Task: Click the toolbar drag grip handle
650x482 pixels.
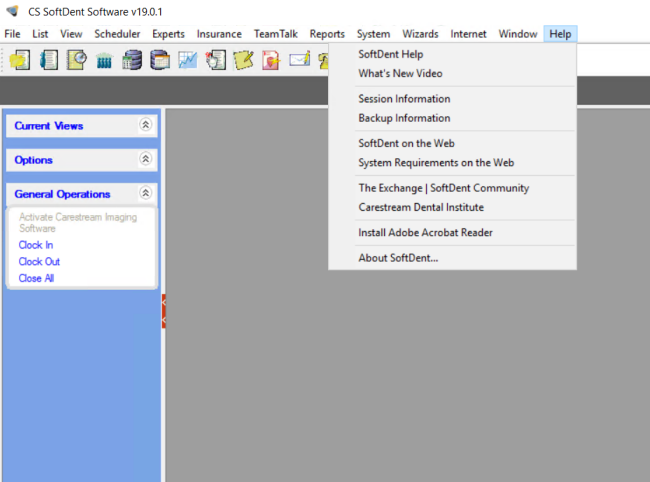Action: 3,60
